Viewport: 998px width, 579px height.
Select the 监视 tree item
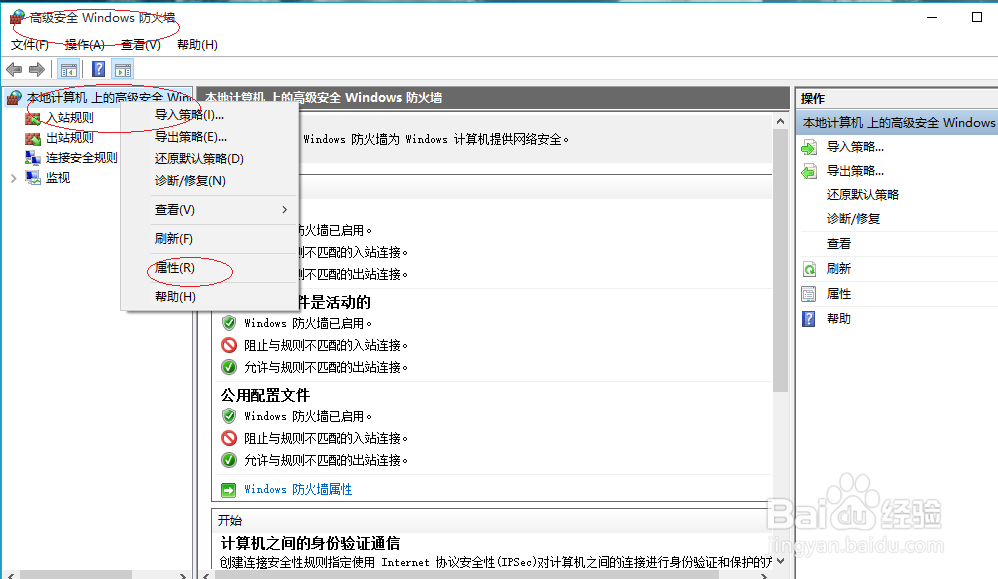[x=57, y=178]
